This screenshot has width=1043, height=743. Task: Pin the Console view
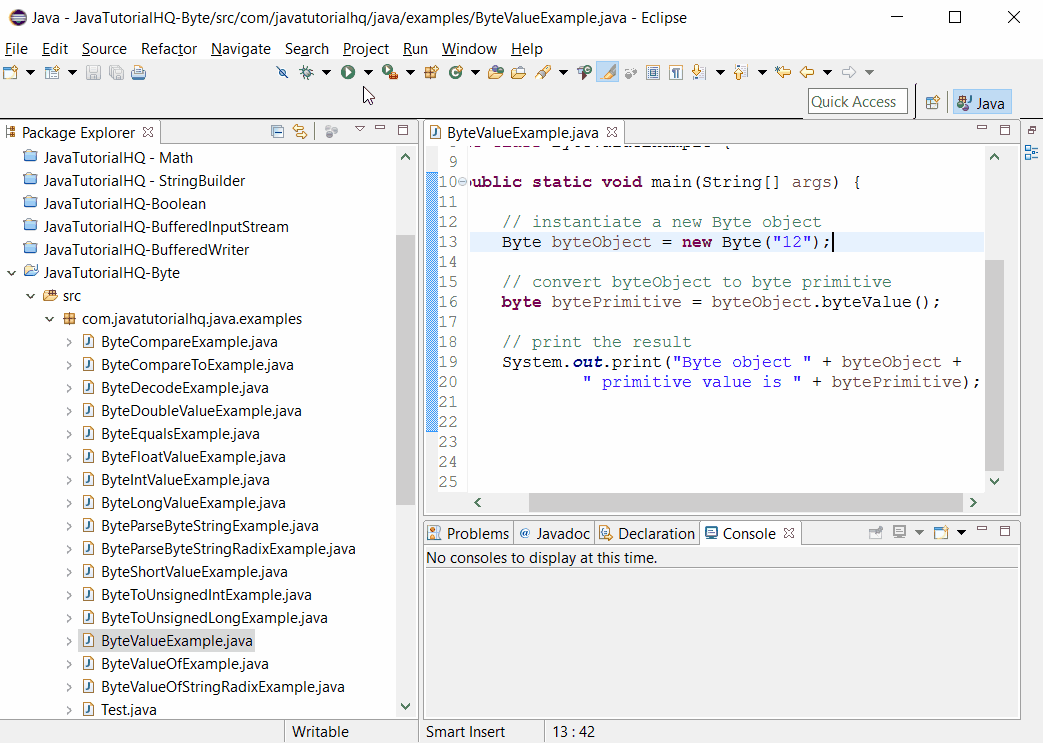click(876, 532)
